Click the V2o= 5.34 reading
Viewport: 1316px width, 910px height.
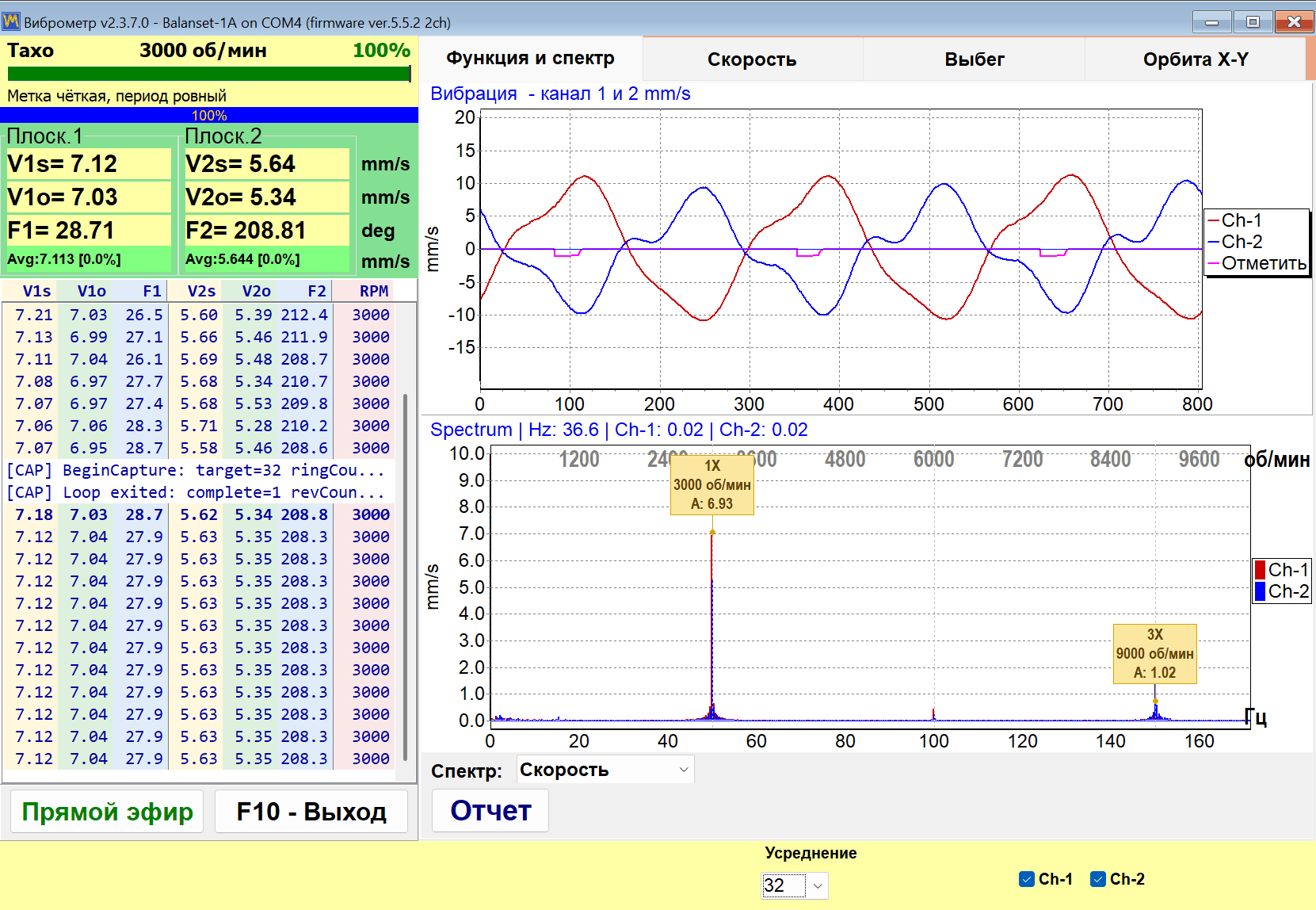[266, 197]
